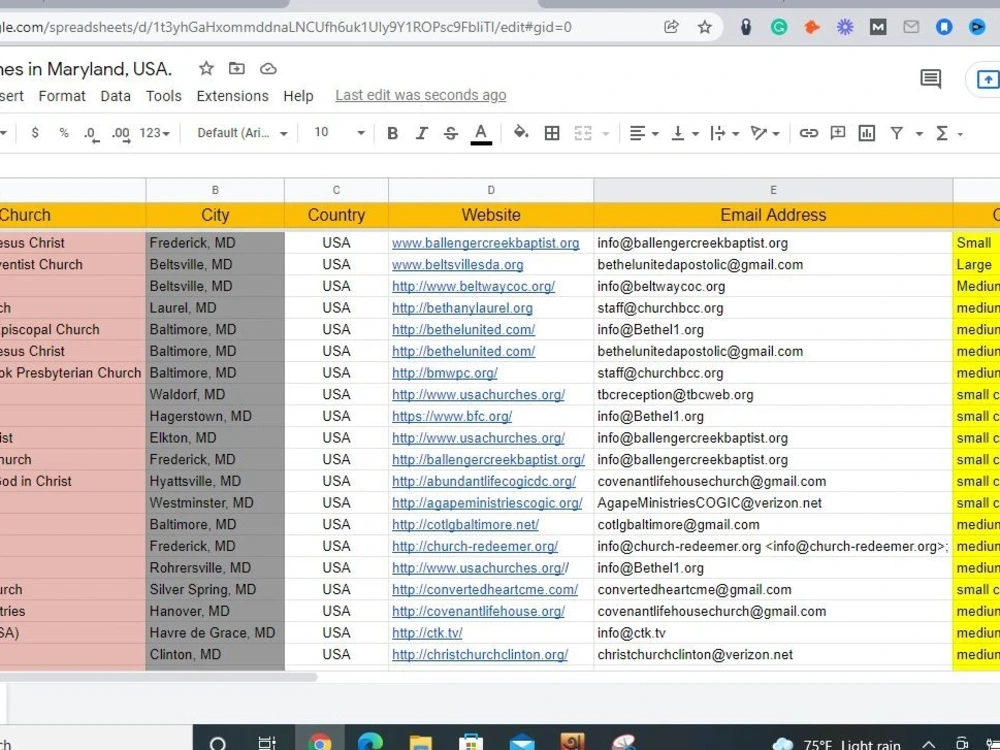Open the Data menu

tap(115, 96)
